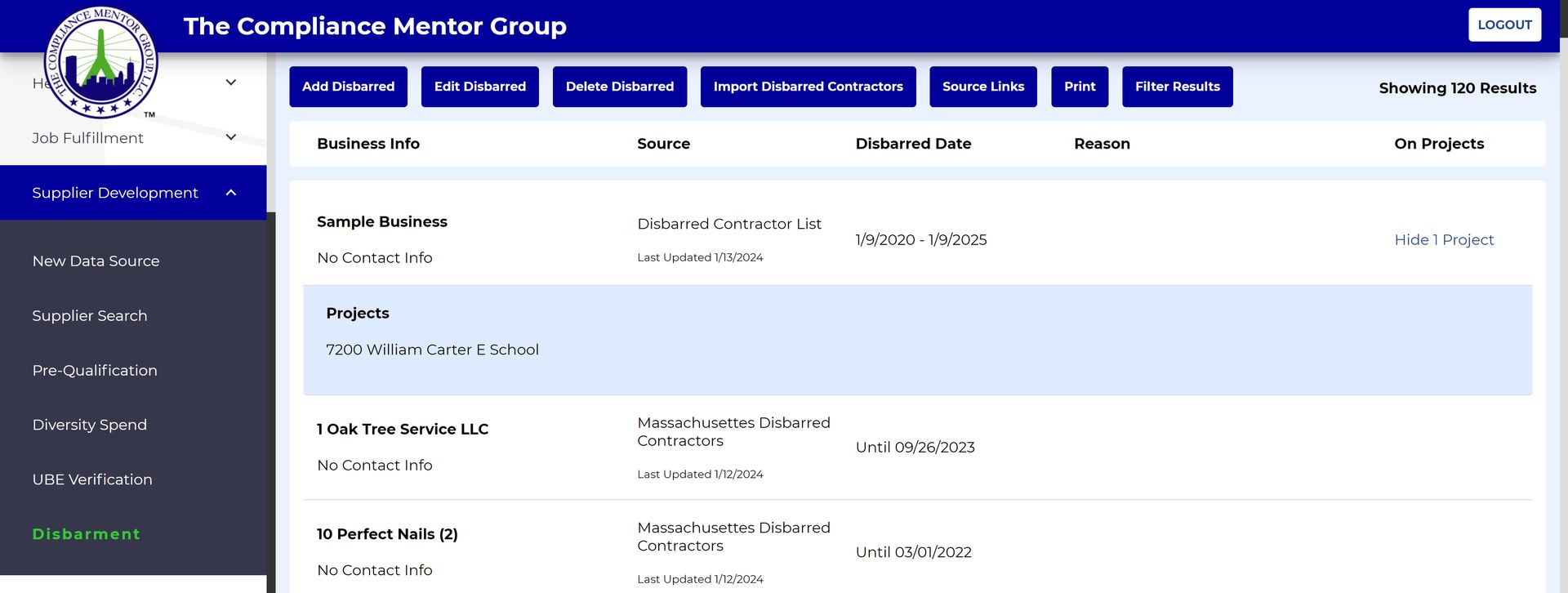Go to Supplier Search

[90, 316]
